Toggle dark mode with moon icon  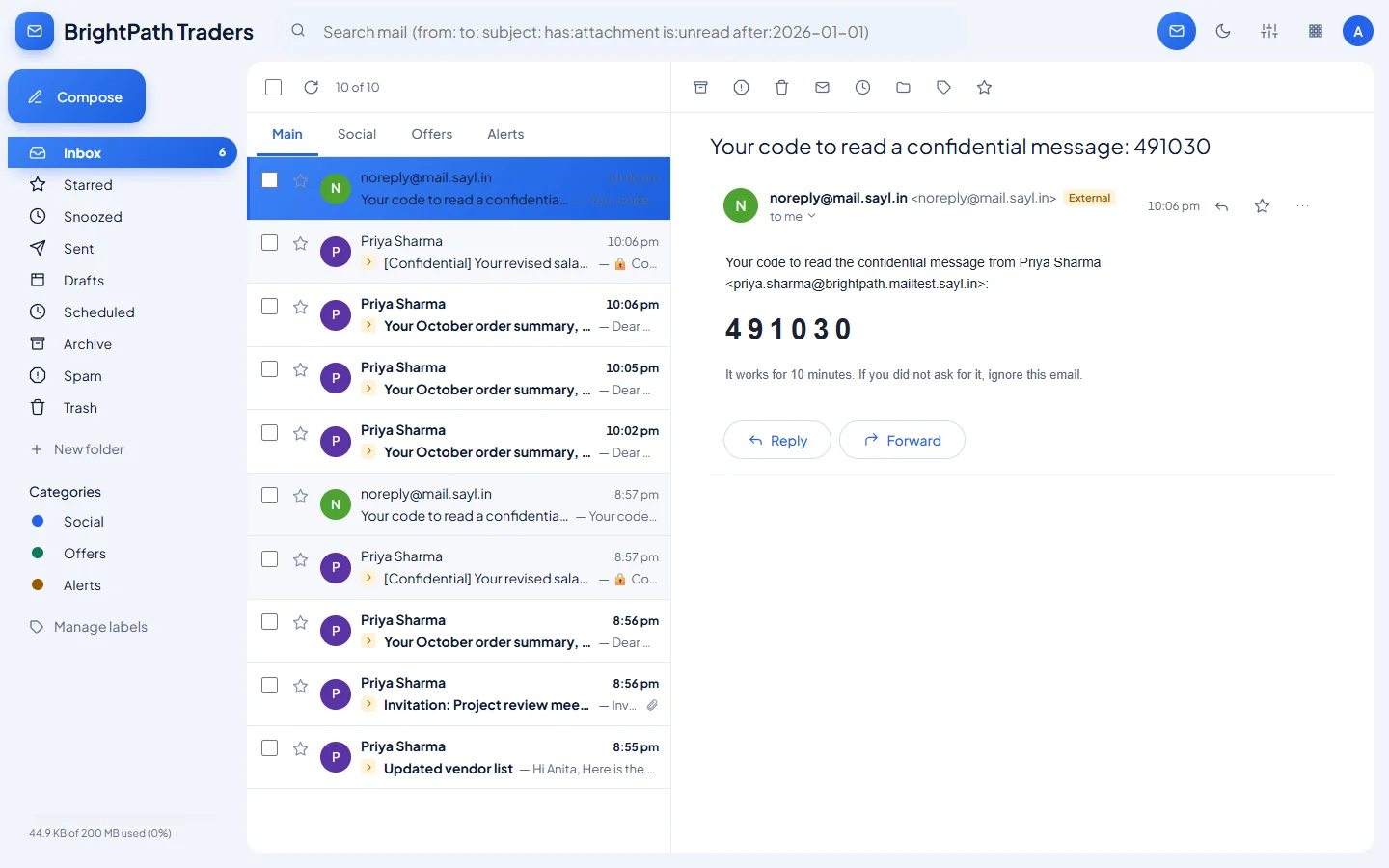(1223, 31)
